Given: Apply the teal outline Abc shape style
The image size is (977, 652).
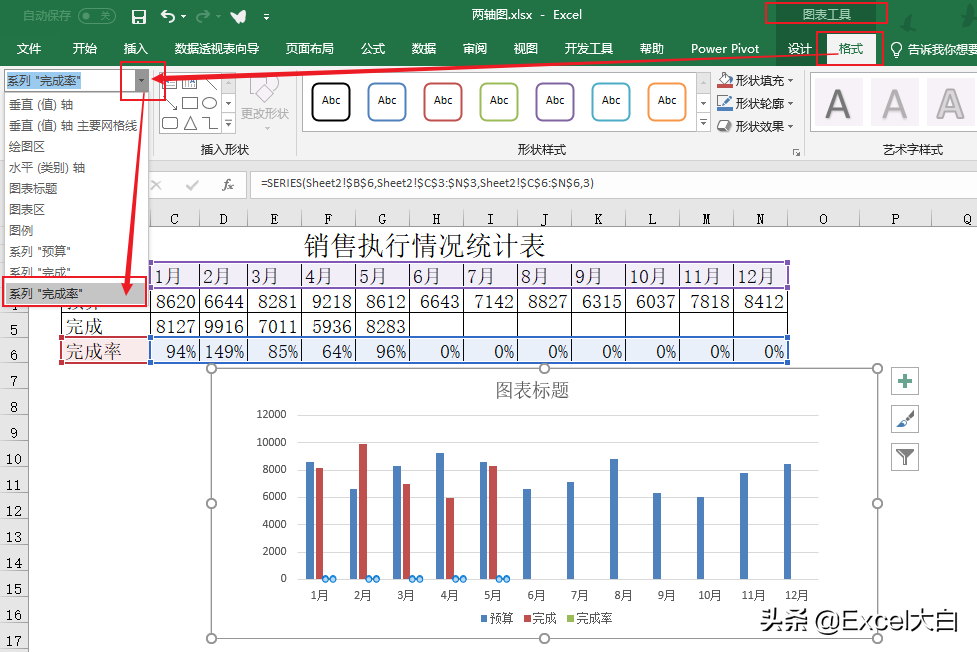Looking at the screenshot, I should click(x=611, y=102).
